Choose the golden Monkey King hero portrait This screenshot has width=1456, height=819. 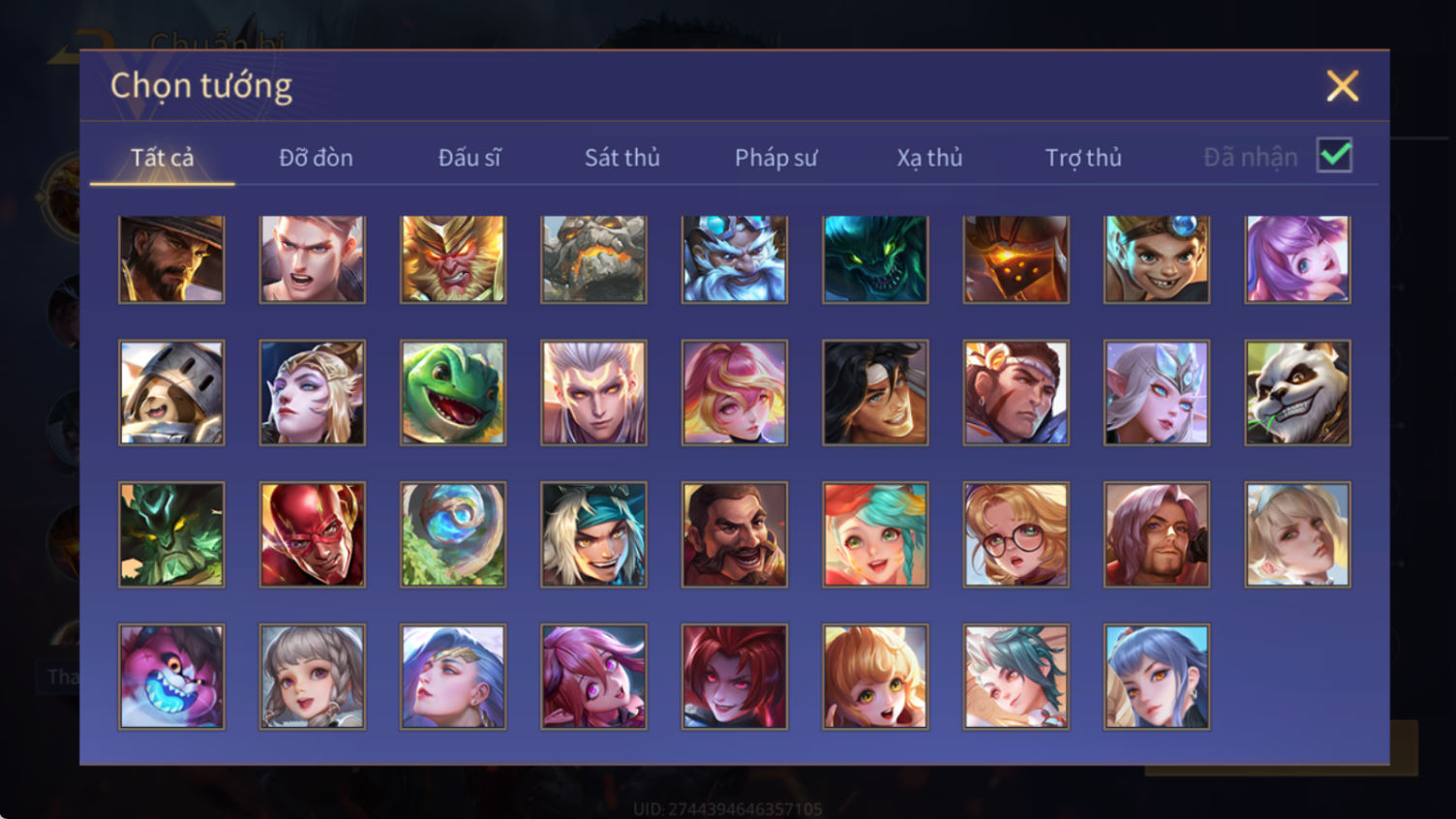click(x=453, y=258)
